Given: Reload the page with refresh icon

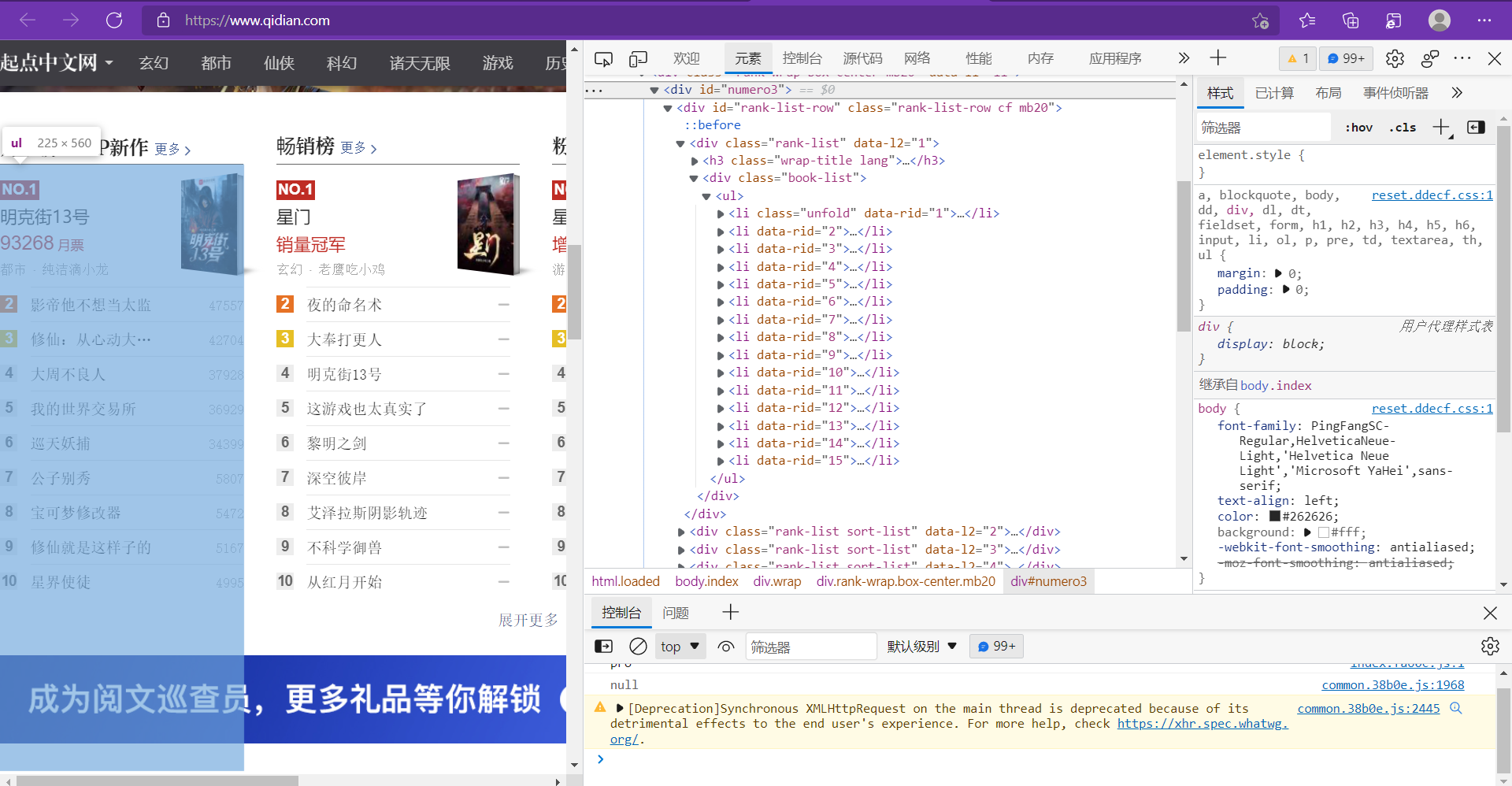Looking at the screenshot, I should (114, 20).
